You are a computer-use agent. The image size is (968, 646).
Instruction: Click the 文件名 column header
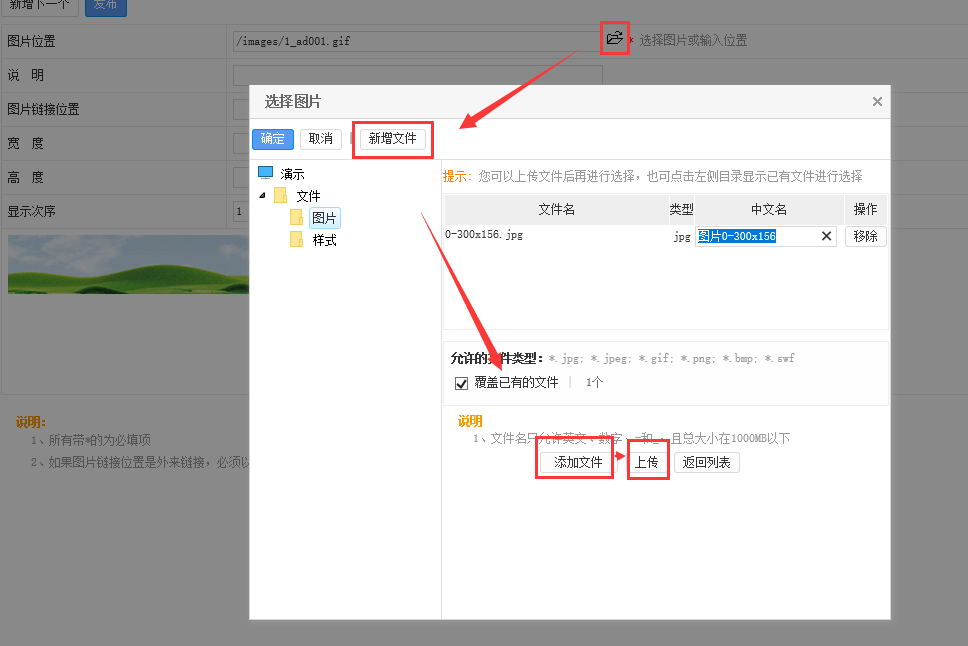coord(556,209)
